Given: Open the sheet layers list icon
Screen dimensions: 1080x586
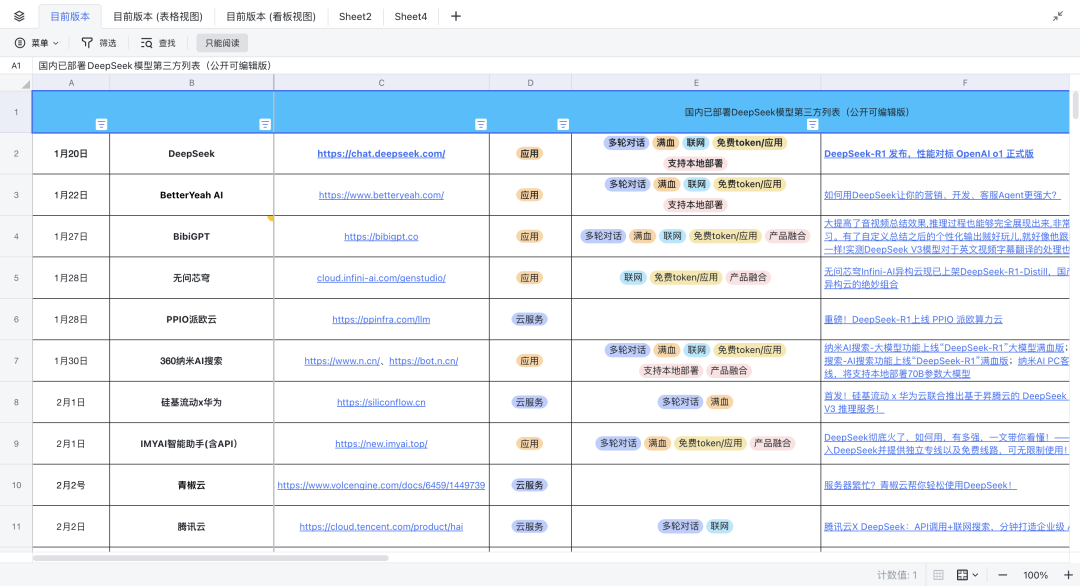Looking at the screenshot, I should click(19, 16).
